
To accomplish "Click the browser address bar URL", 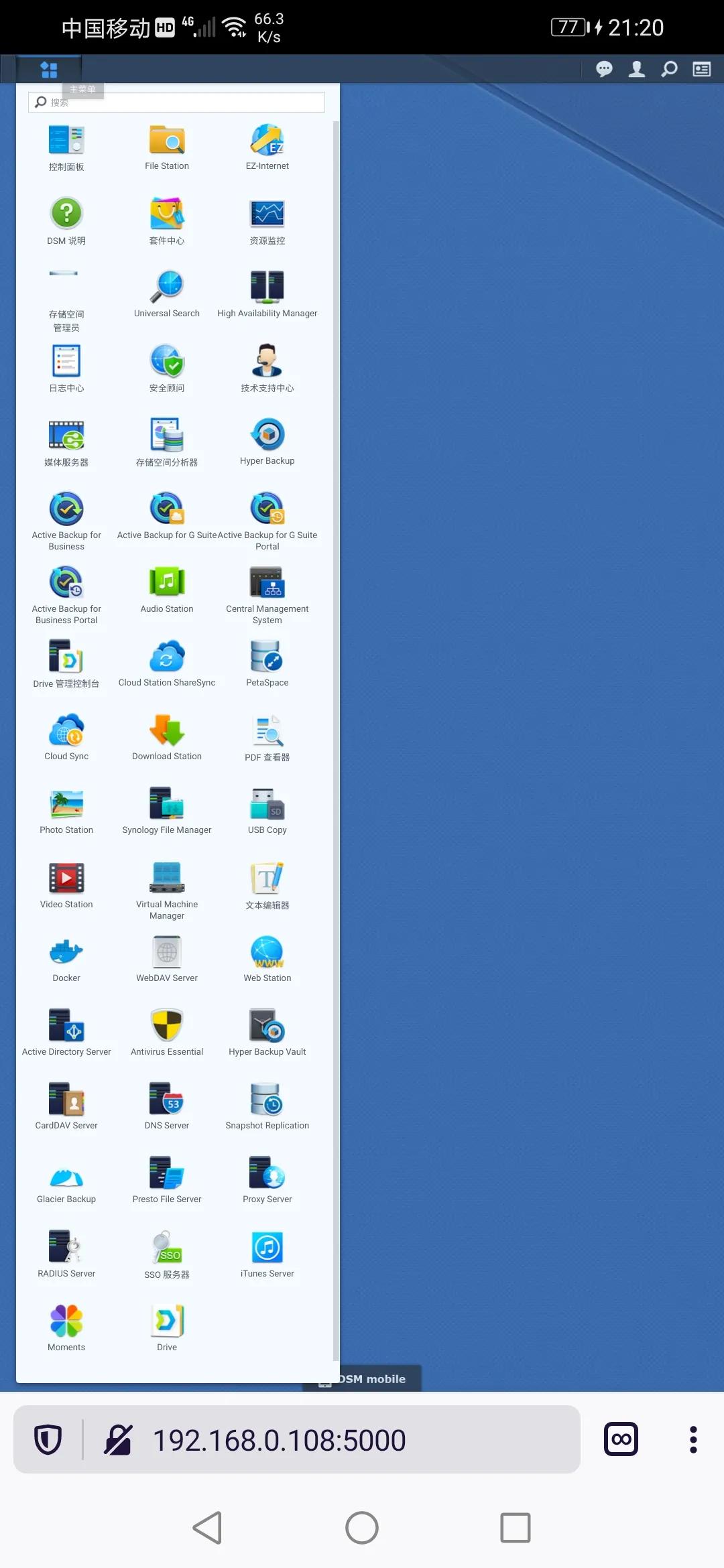I will (280, 1440).
